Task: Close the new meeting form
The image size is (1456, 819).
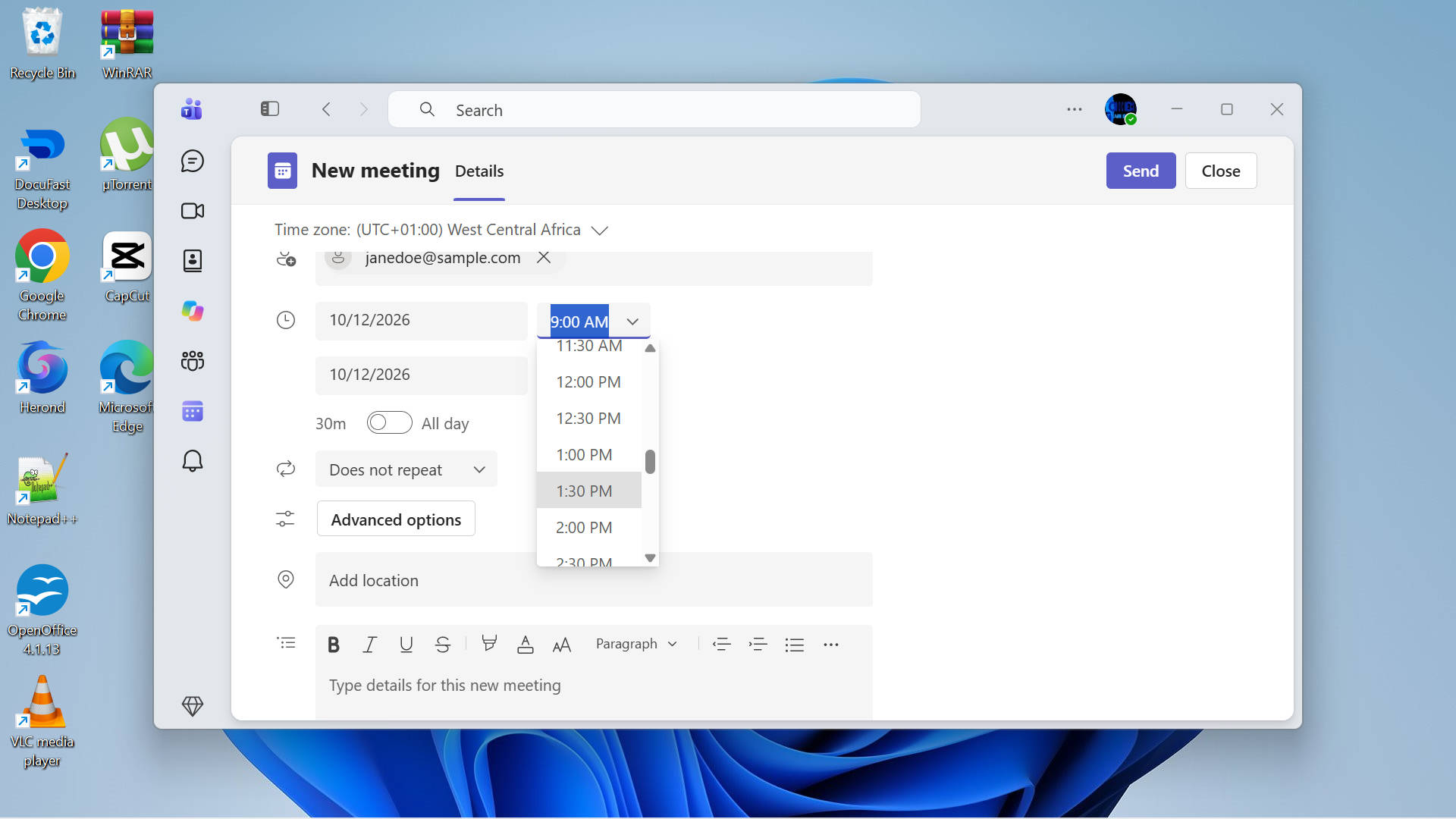Action: pyautogui.click(x=1221, y=171)
